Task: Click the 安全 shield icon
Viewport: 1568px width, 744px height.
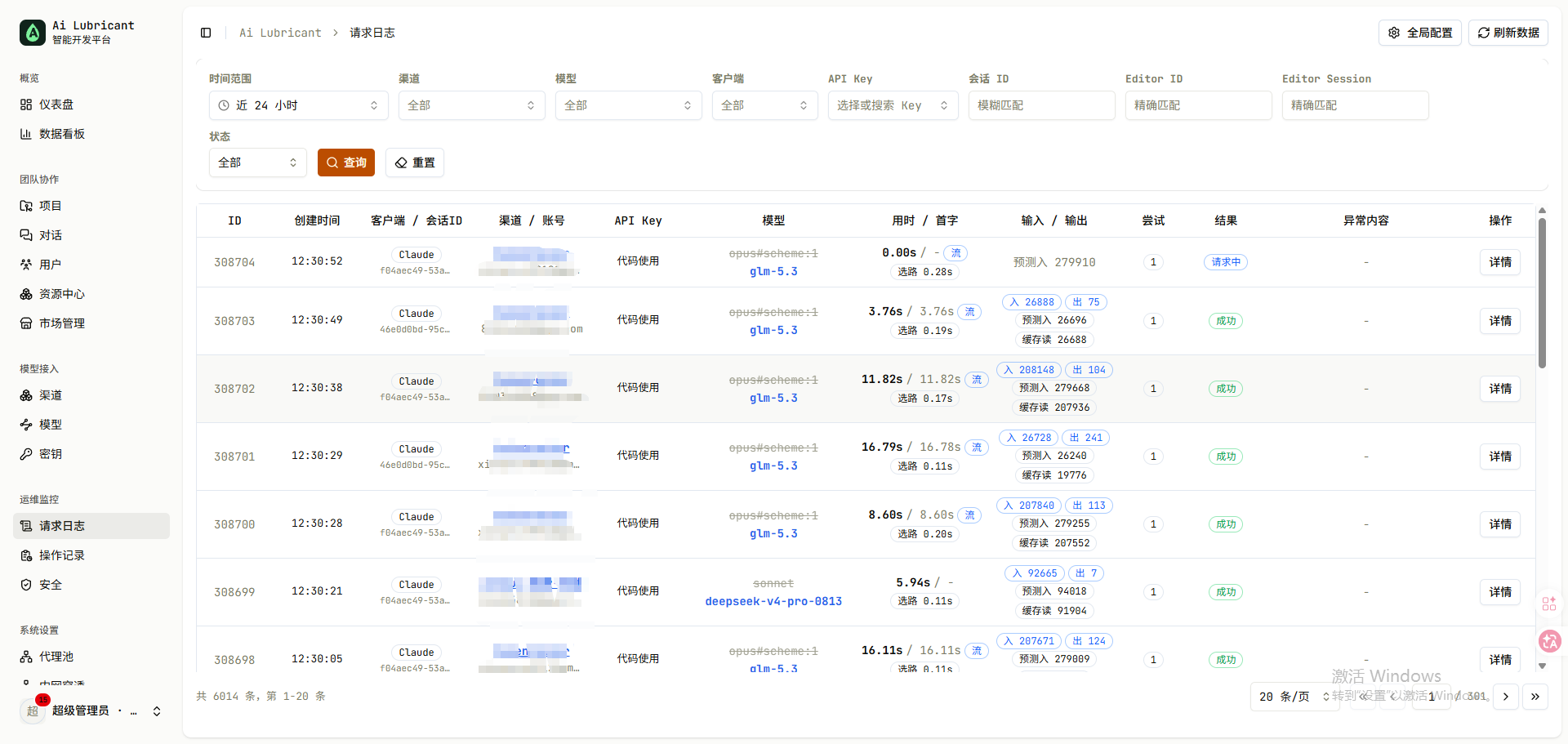Action: click(x=26, y=585)
